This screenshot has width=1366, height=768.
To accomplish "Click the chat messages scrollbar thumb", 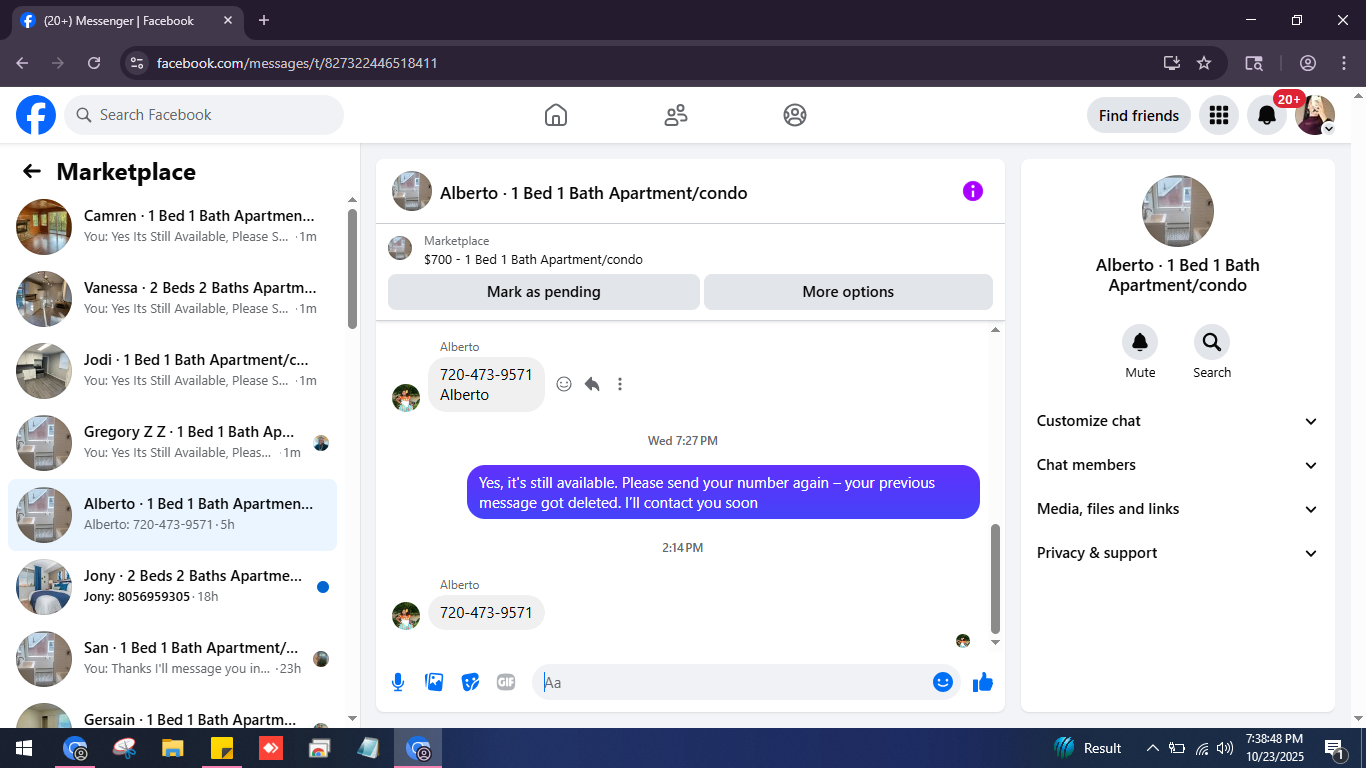I will click(995, 579).
